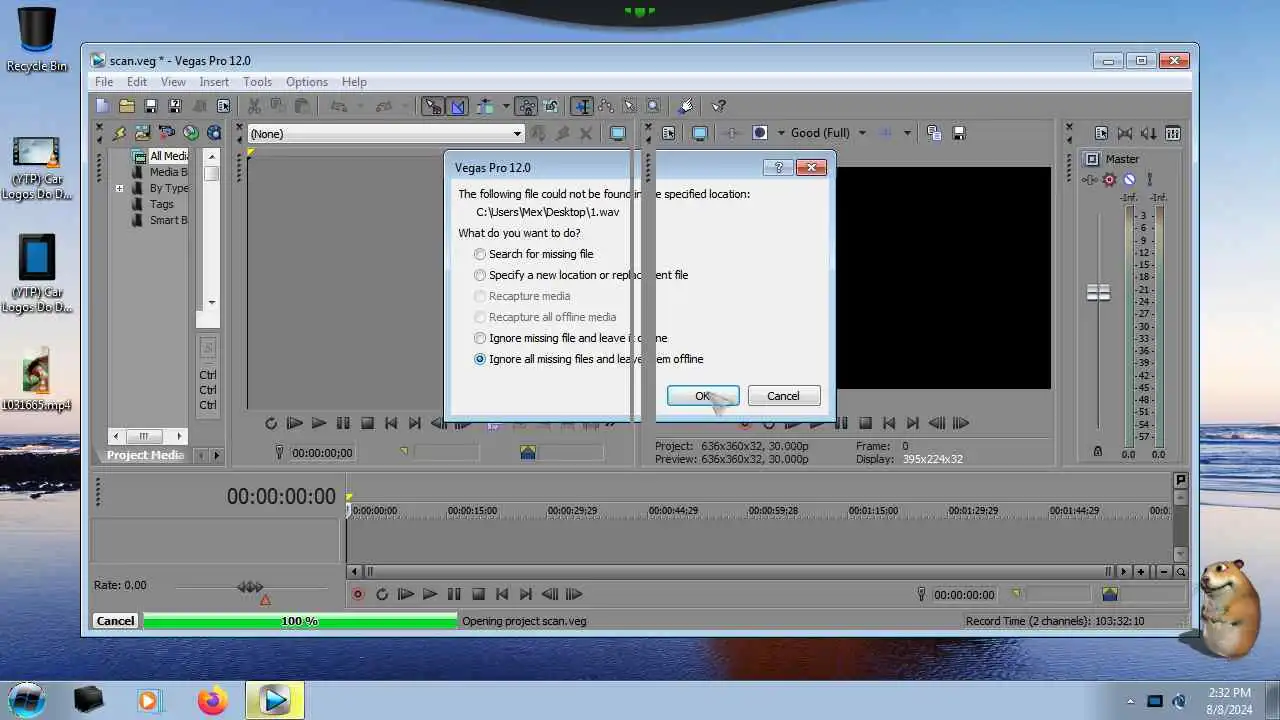Toggle Master mute circle-slash icon
The height and width of the screenshot is (720, 1280).
[1129, 180]
